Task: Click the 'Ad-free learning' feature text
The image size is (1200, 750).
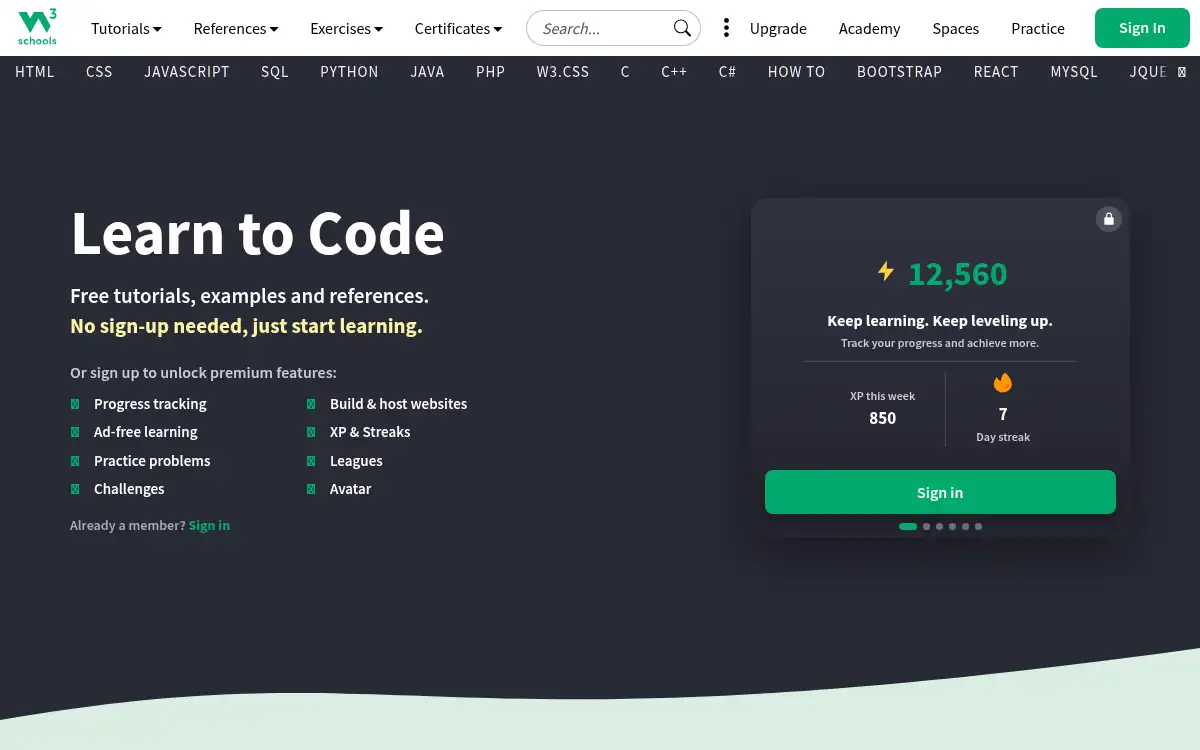Action: click(146, 432)
